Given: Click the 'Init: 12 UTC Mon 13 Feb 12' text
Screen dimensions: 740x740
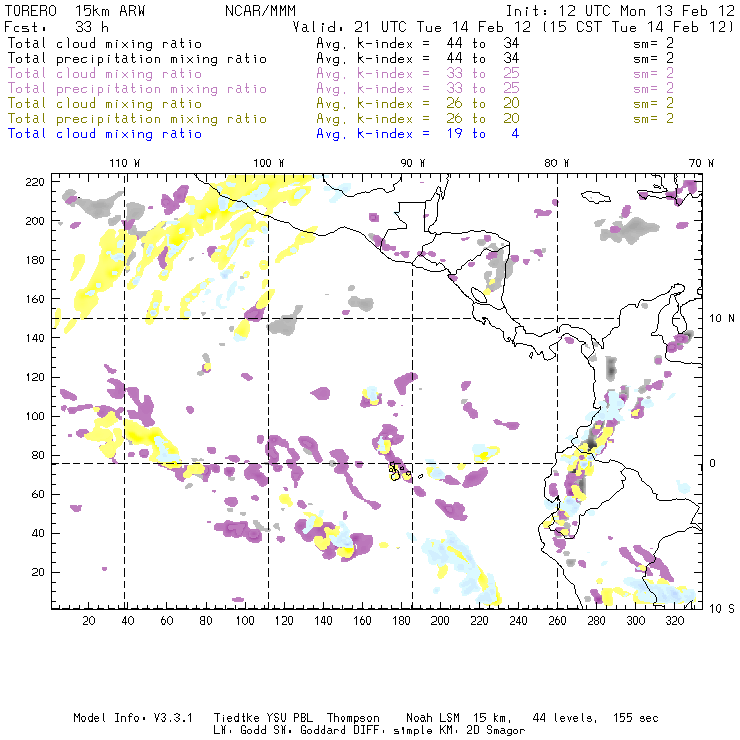Looking at the screenshot, I should tap(620, 11).
